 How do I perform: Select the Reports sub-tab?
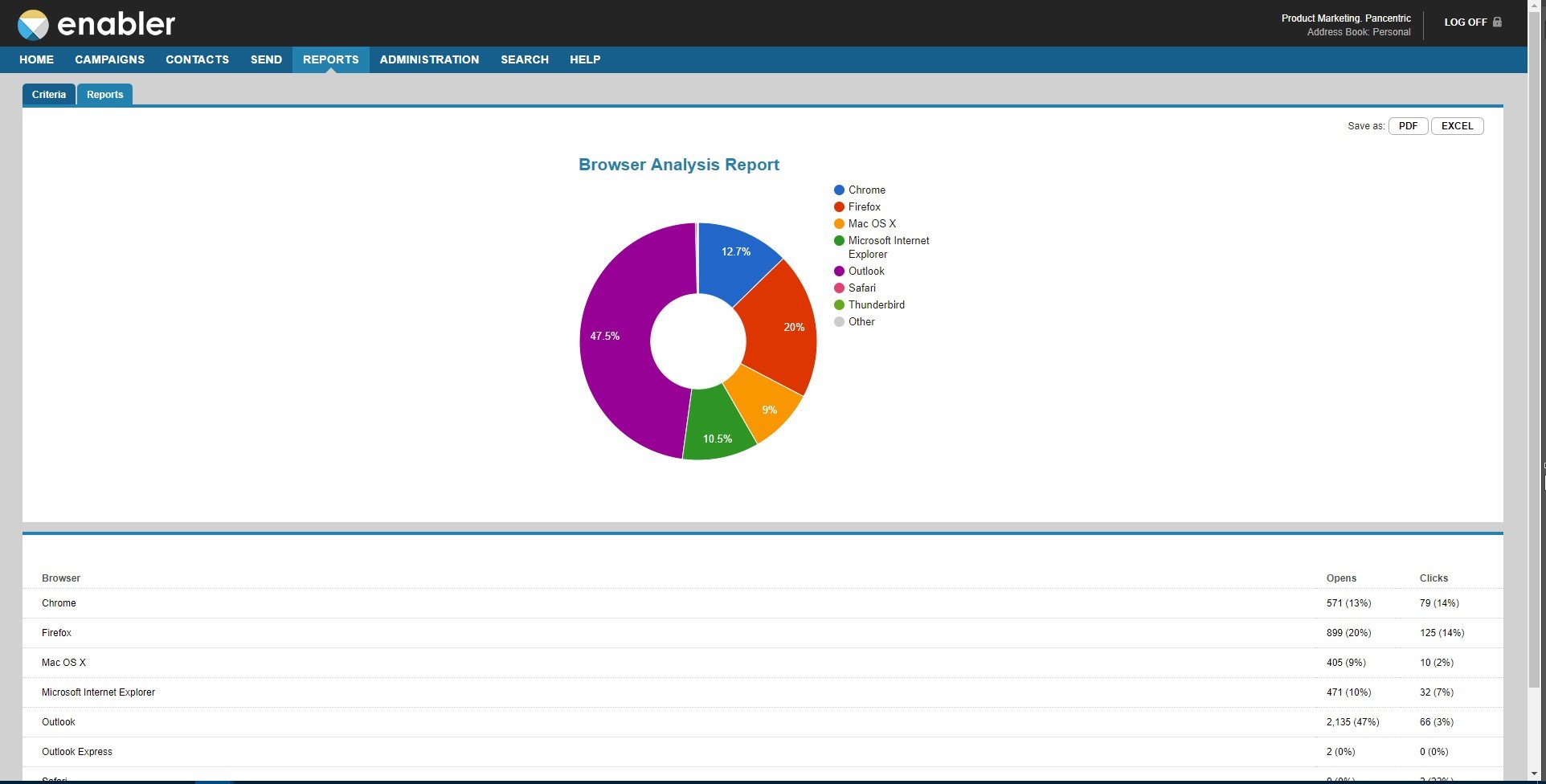tap(105, 95)
